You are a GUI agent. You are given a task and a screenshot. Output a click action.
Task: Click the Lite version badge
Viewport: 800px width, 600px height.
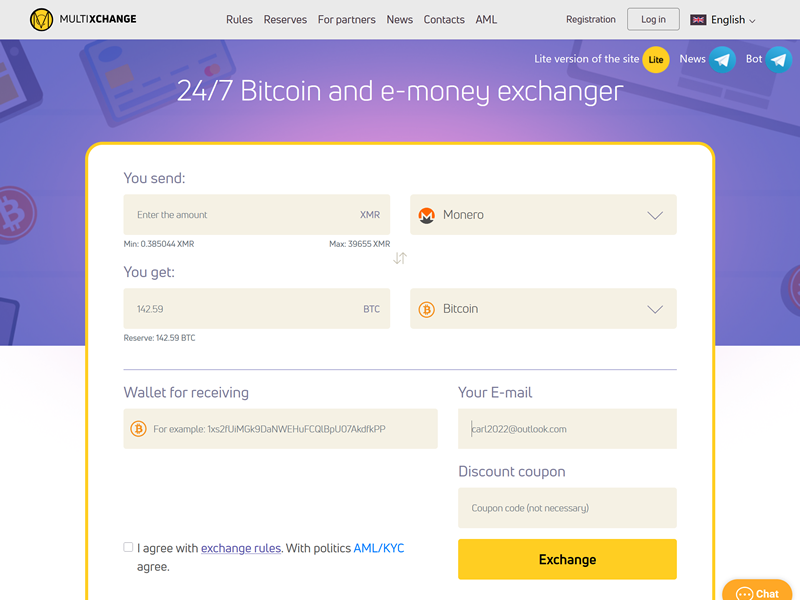coord(656,59)
